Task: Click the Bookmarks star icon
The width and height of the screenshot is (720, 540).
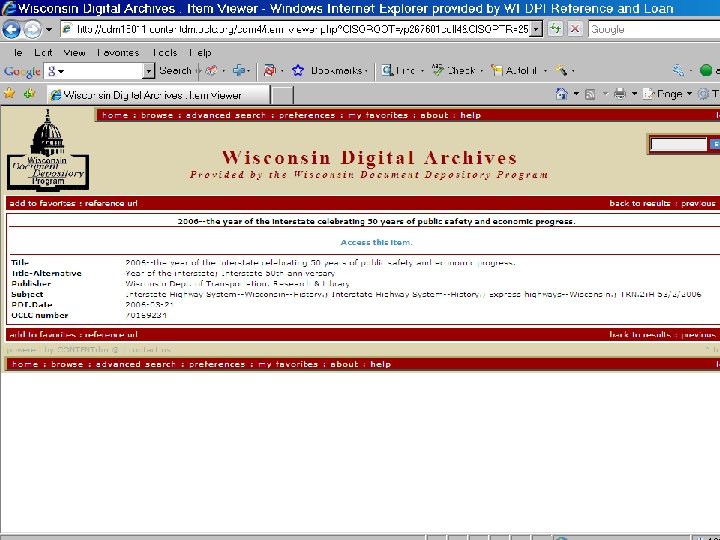Action: (298, 70)
